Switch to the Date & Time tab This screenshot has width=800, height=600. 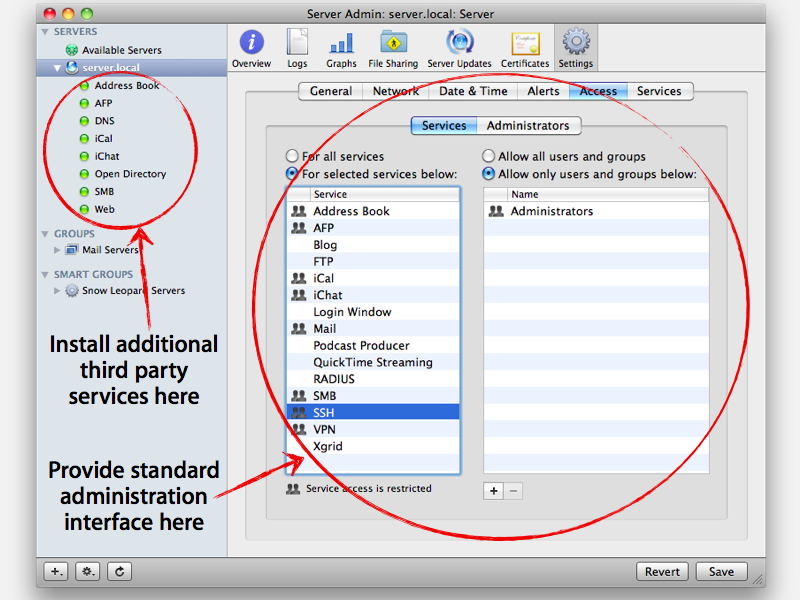[473, 91]
